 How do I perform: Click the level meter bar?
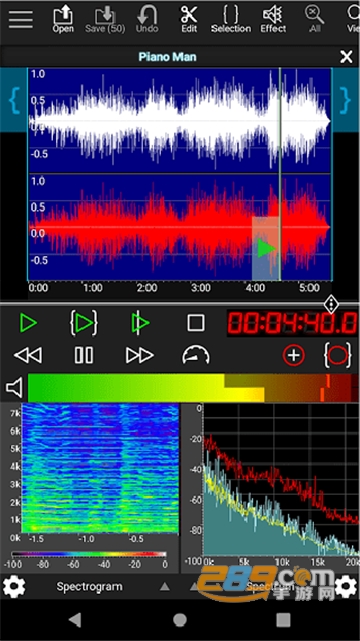click(x=193, y=388)
